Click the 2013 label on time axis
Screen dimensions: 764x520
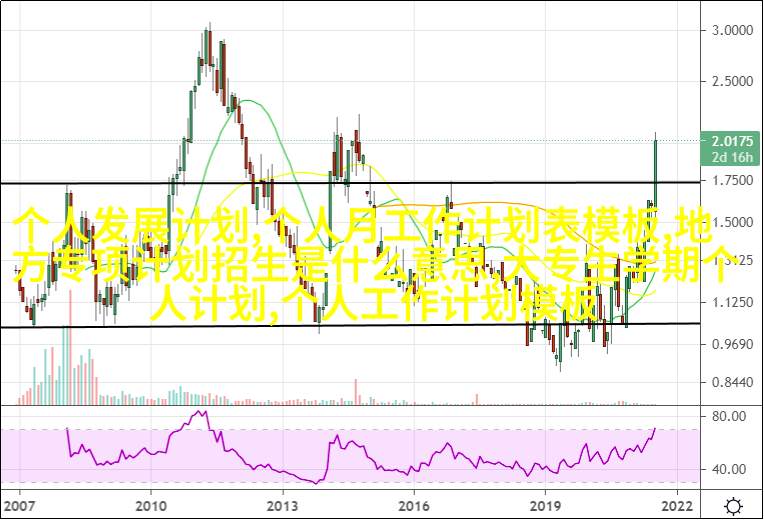coord(283,503)
